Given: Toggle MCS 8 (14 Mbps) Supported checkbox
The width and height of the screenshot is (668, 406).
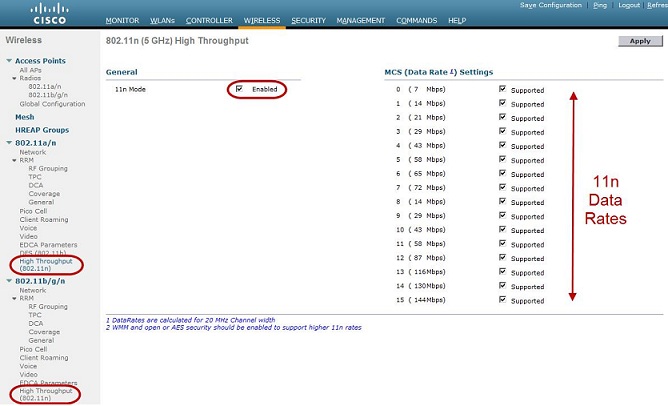Looking at the screenshot, I should pos(502,201).
